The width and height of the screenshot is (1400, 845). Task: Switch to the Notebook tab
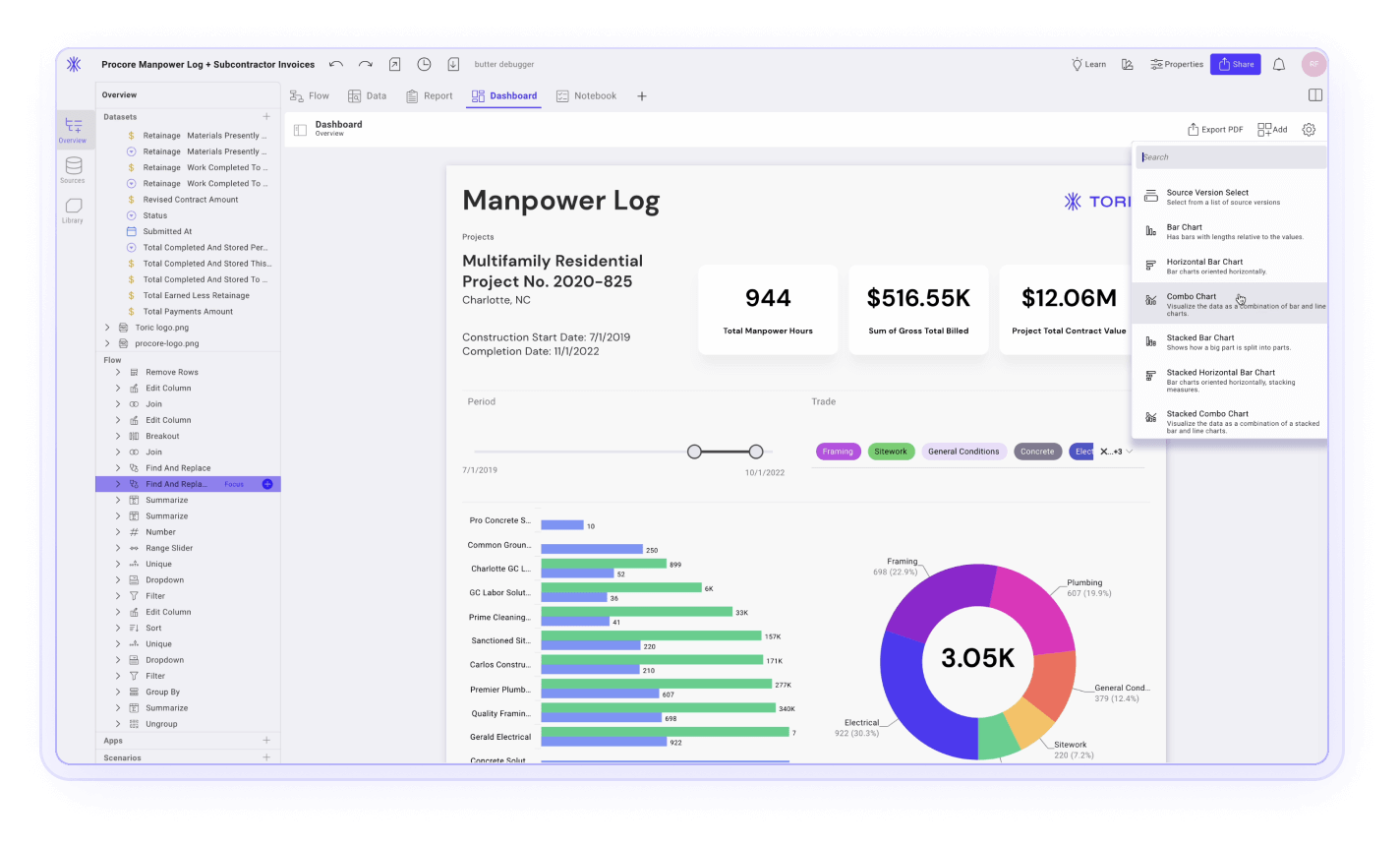587,95
